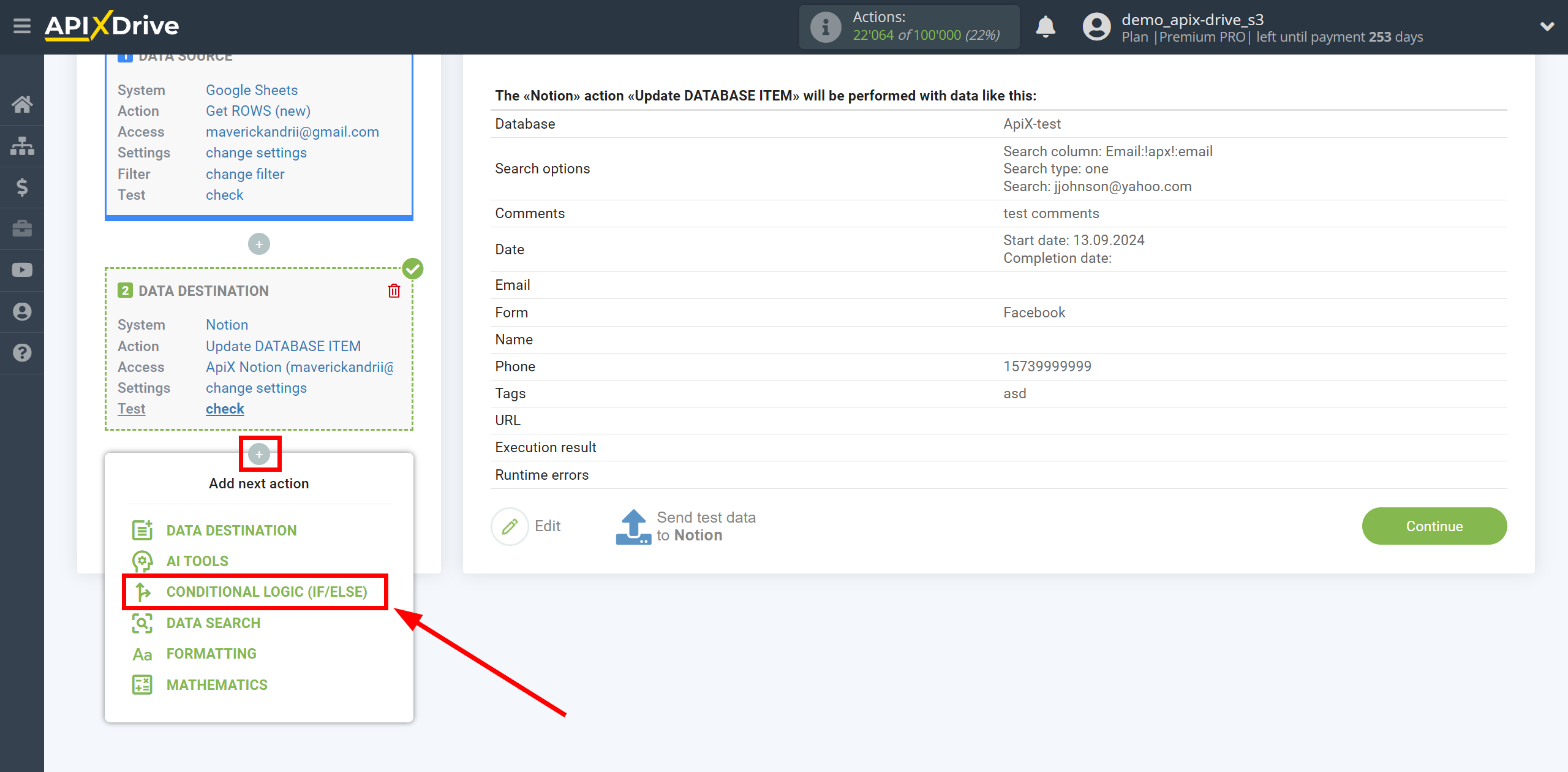Click the Phone value 15739999999
Screen dimensions: 1568x772
coord(1047,366)
